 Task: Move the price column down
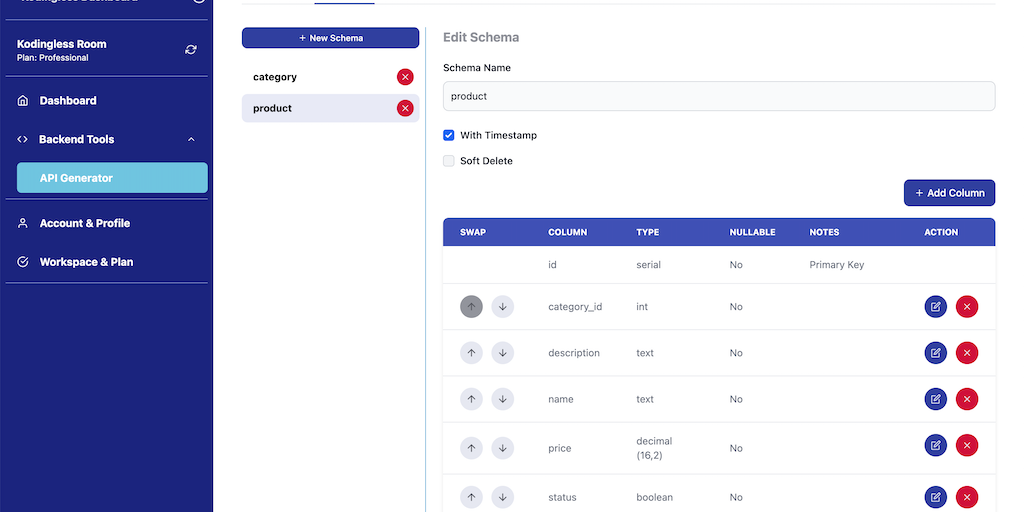(502, 448)
